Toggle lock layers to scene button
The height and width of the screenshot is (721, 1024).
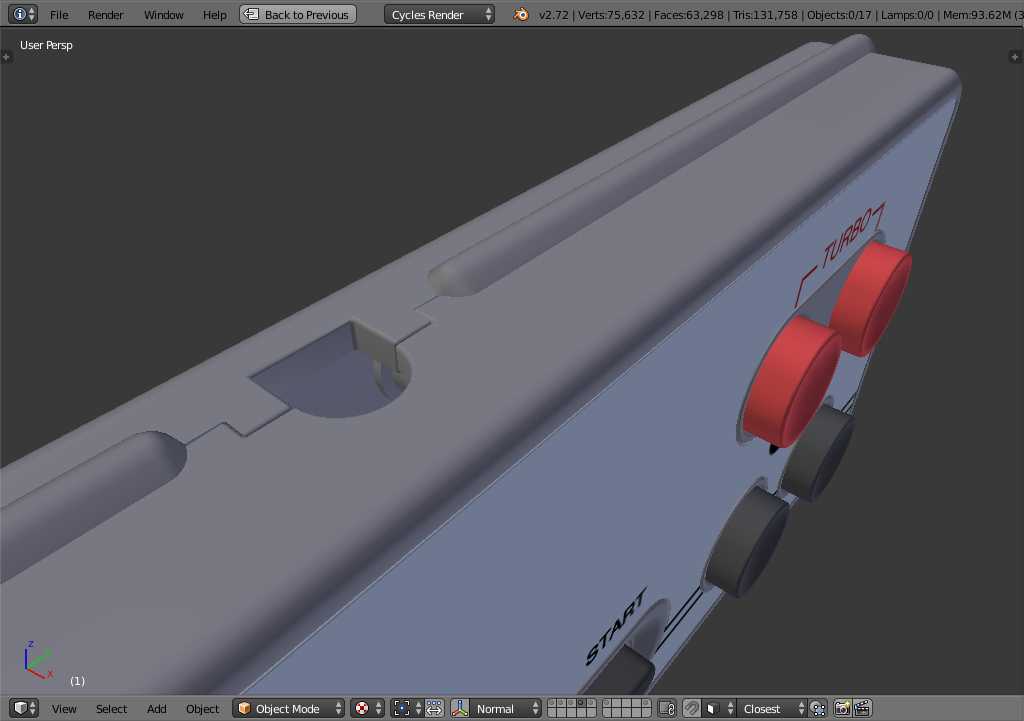tap(666, 708)
